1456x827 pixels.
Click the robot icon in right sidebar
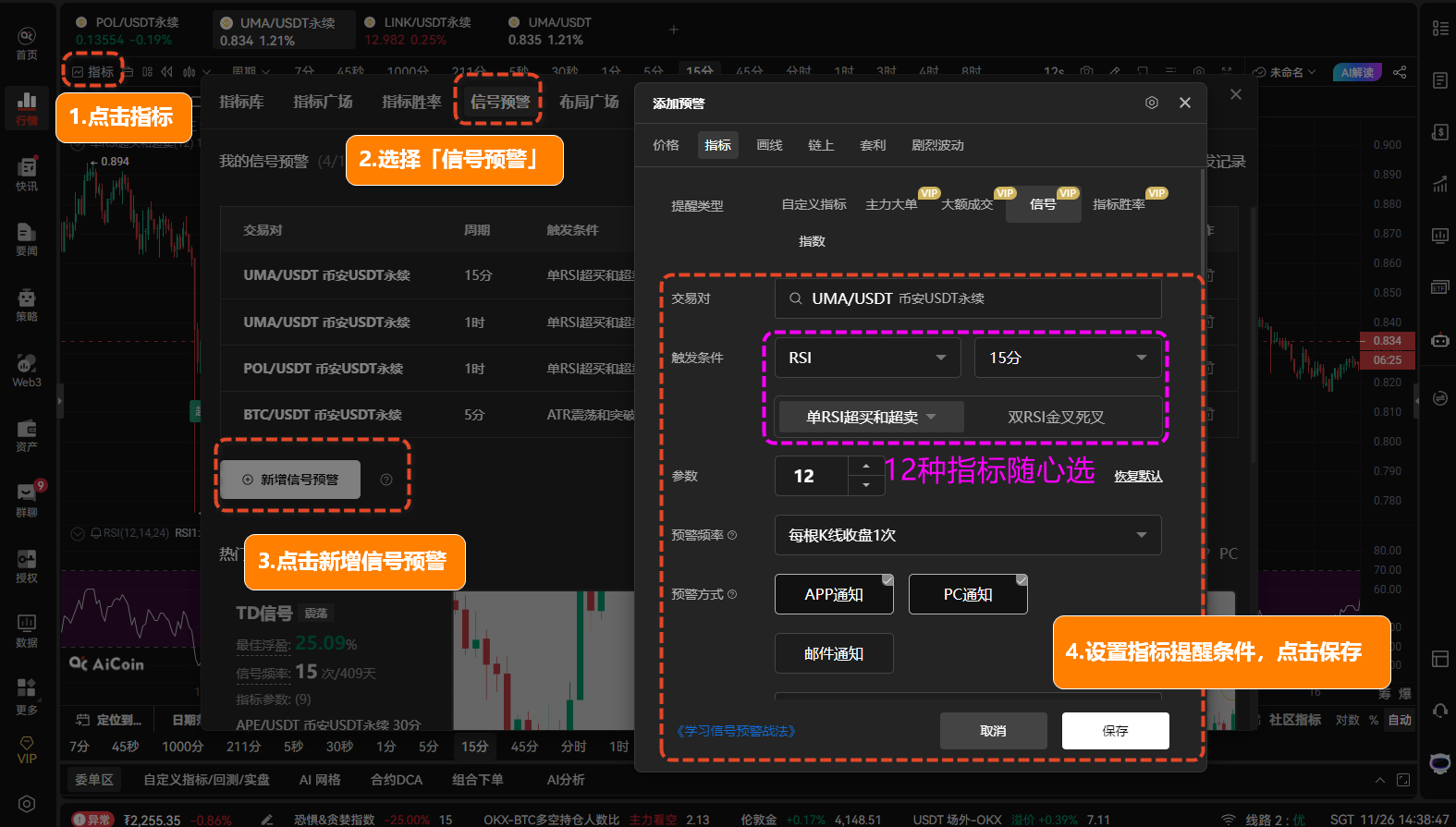tap(1439, 340)
